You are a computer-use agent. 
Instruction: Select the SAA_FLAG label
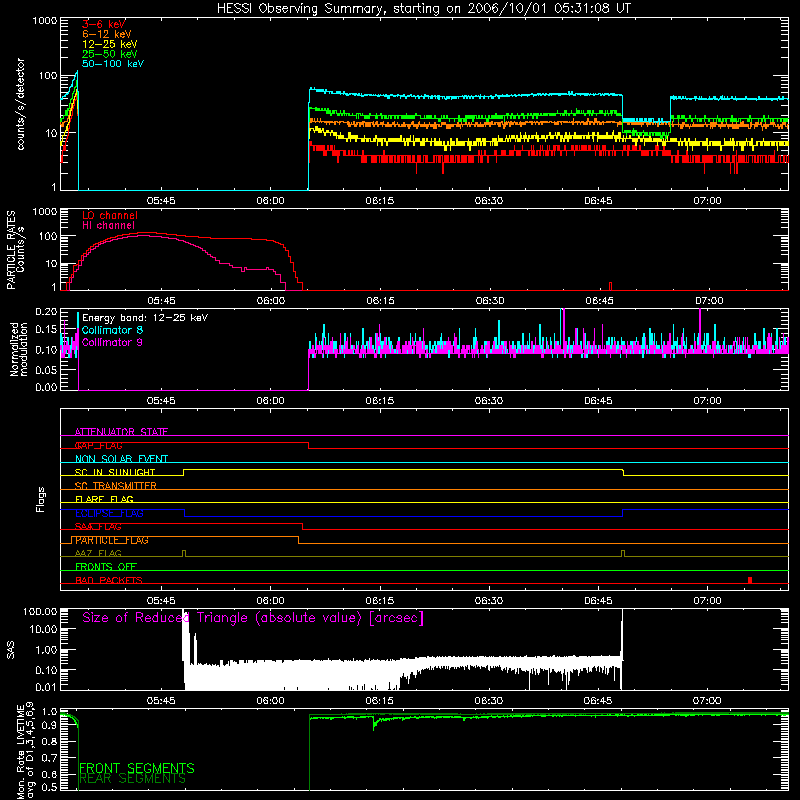coord(98,527)
